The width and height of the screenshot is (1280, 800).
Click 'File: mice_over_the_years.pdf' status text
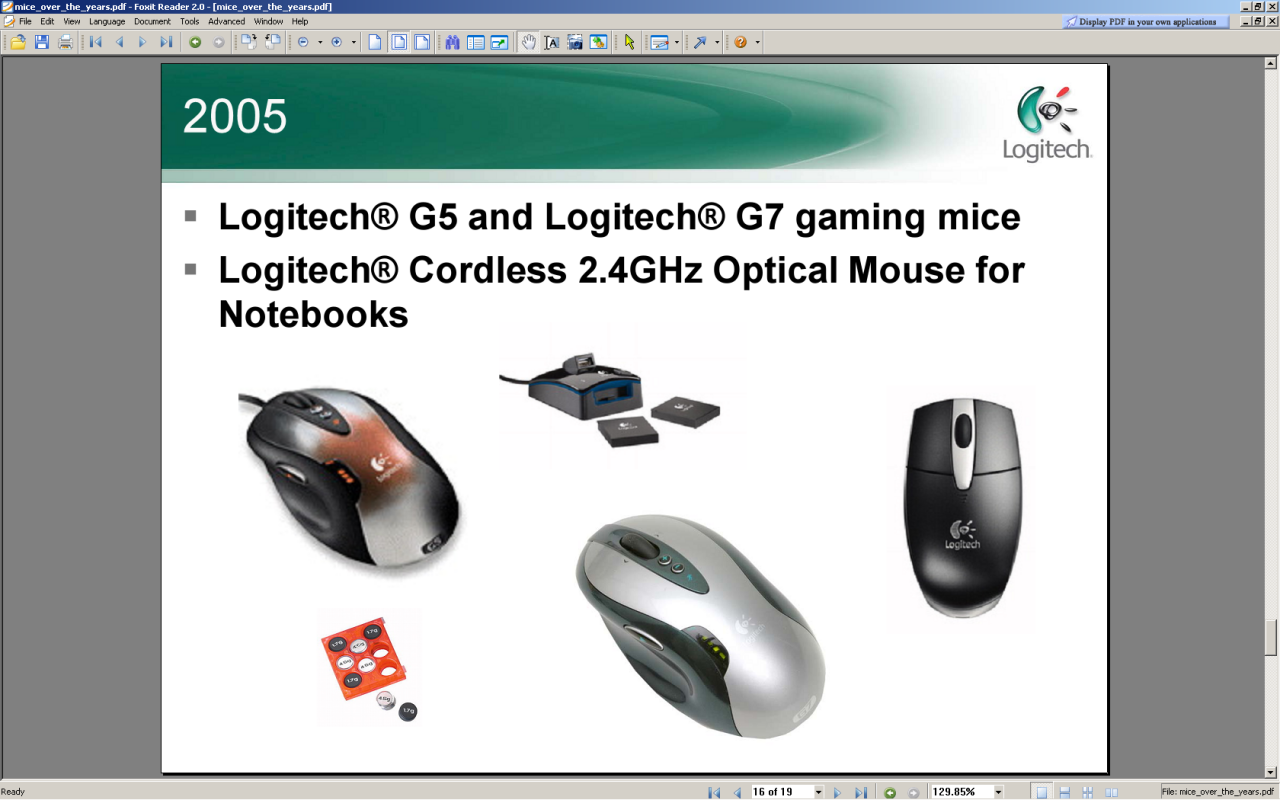tap(1219, 792)
